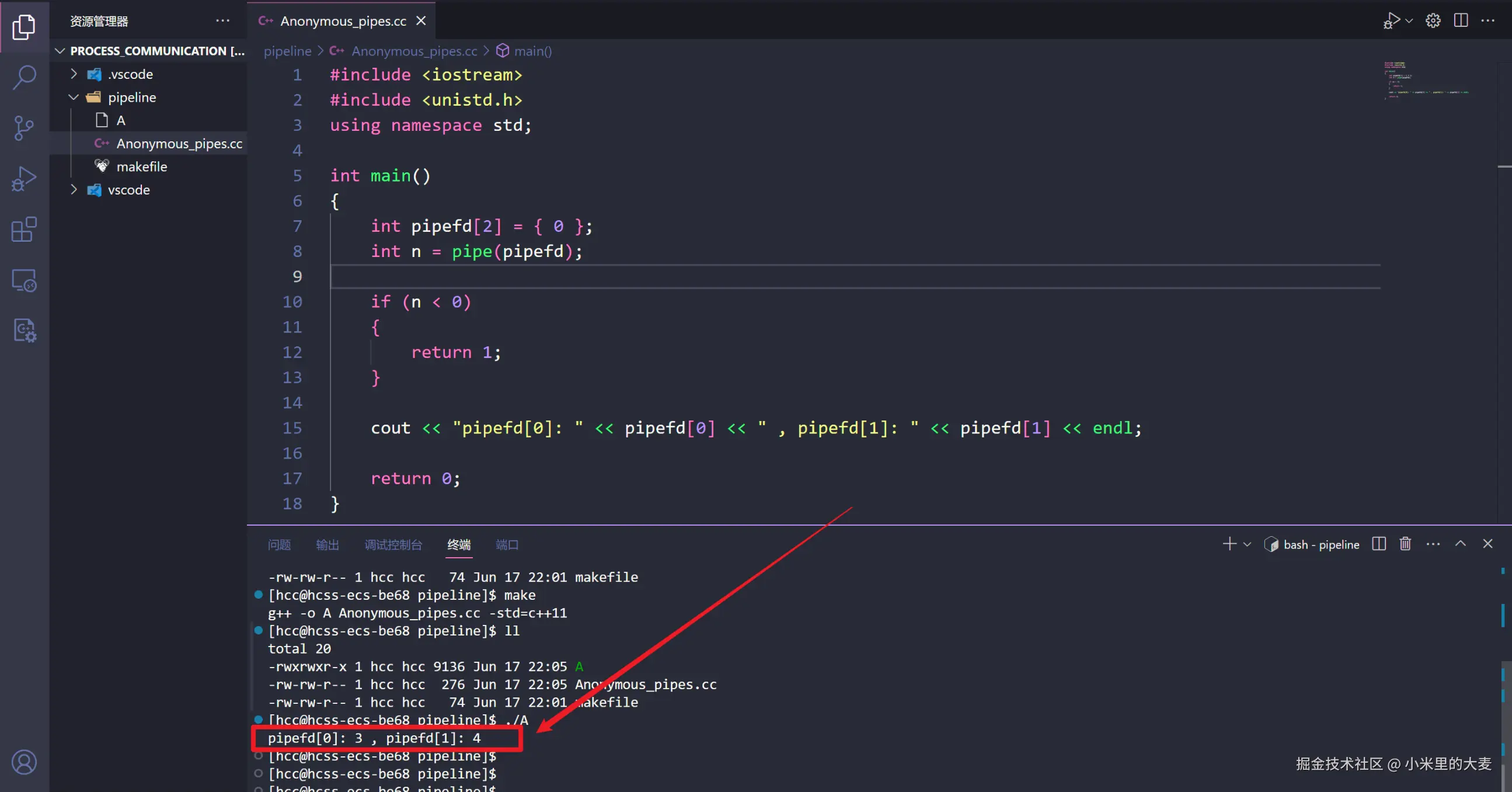Click the split editor icon
The height and width of the screenshot is (792, 1512).
point(1461,20)
